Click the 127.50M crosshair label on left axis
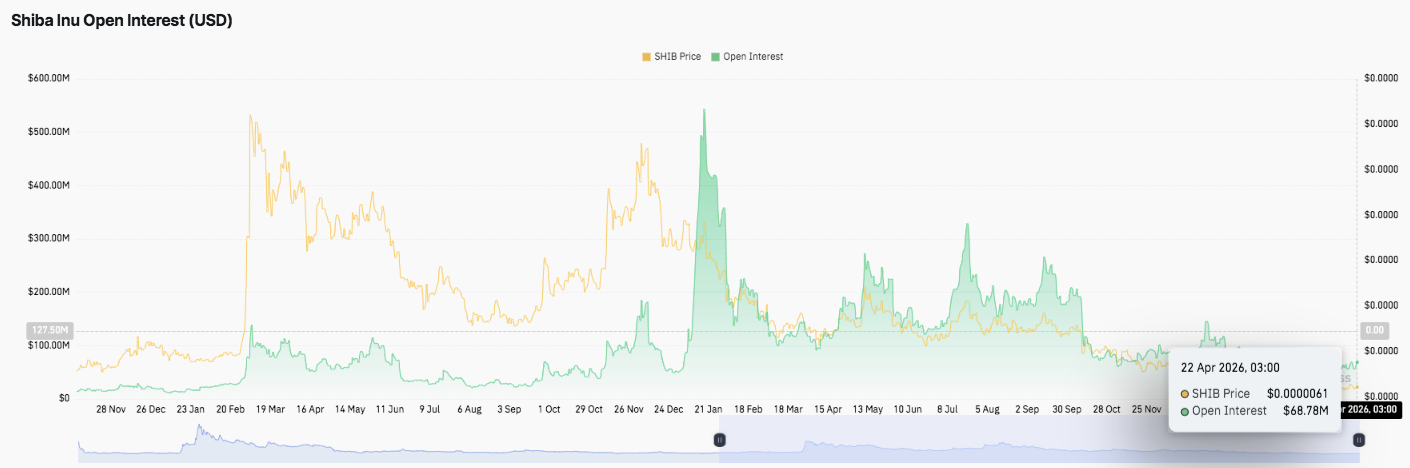The image size is (1410, 468). [x=50, y=330]
